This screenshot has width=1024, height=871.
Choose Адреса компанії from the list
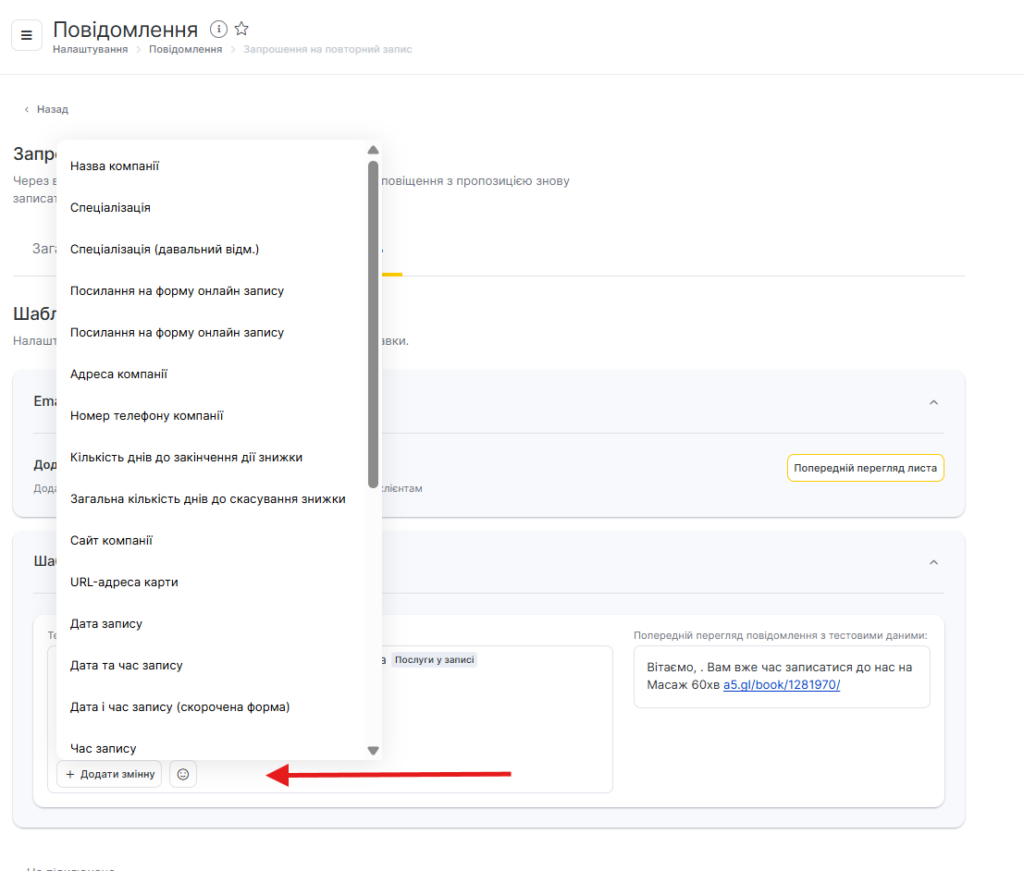119,374
